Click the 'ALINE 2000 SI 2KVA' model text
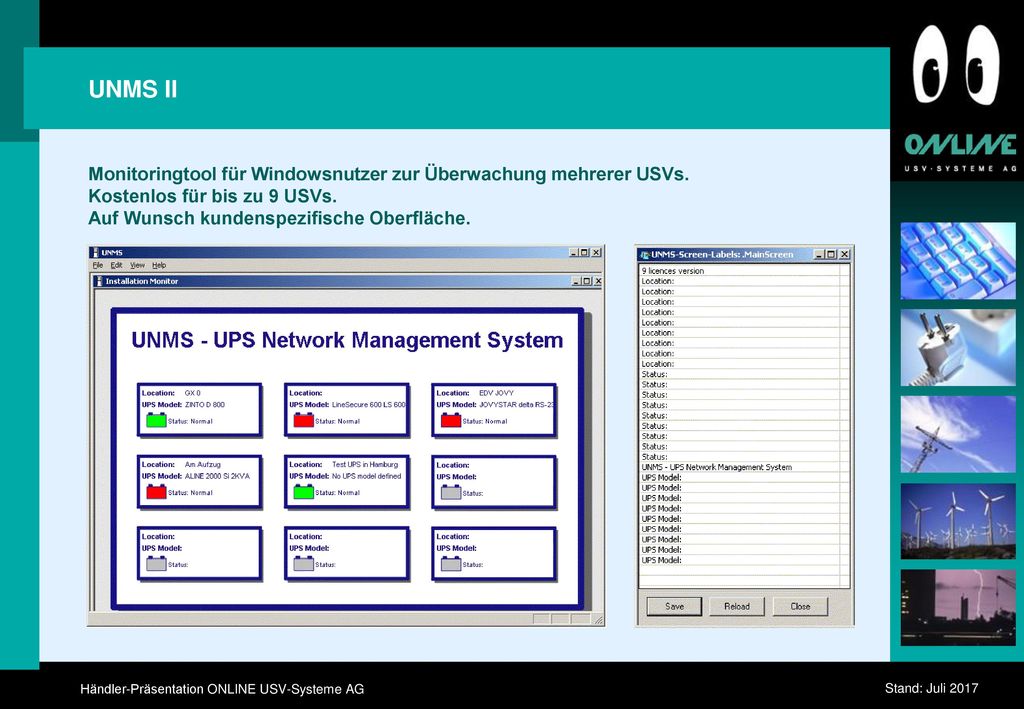This screenshot has width=1024, height=709. coord(217,477)
